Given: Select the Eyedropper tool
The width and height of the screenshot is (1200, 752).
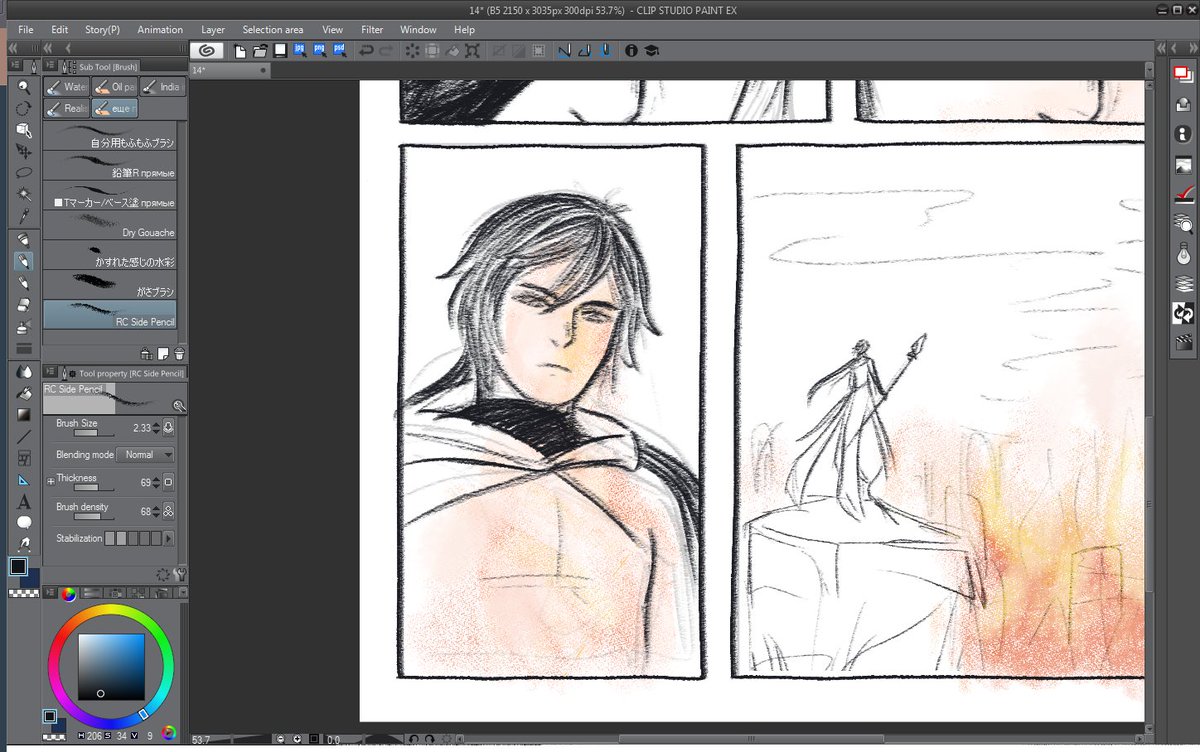Looking at the screenshot, I should tap(24, 216).
